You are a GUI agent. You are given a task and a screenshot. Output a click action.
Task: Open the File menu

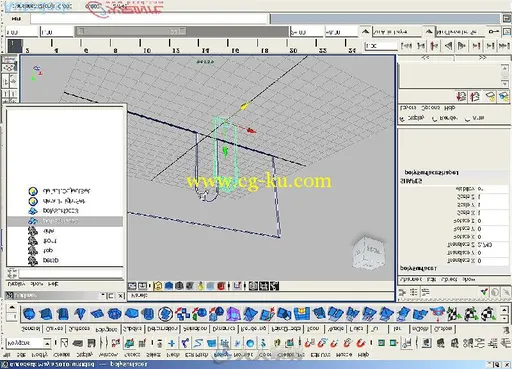pyautogui.click(x=7, y=355)
